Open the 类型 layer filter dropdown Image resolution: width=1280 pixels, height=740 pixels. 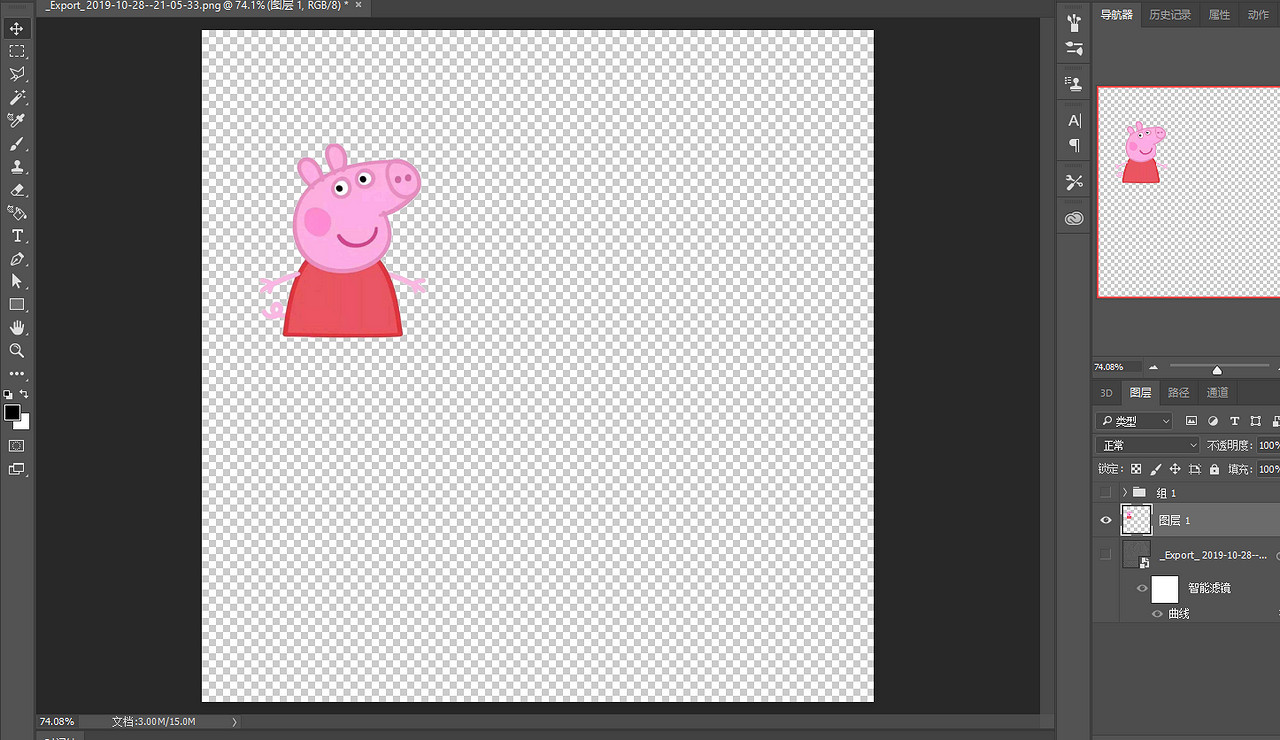pos(1134,421)
